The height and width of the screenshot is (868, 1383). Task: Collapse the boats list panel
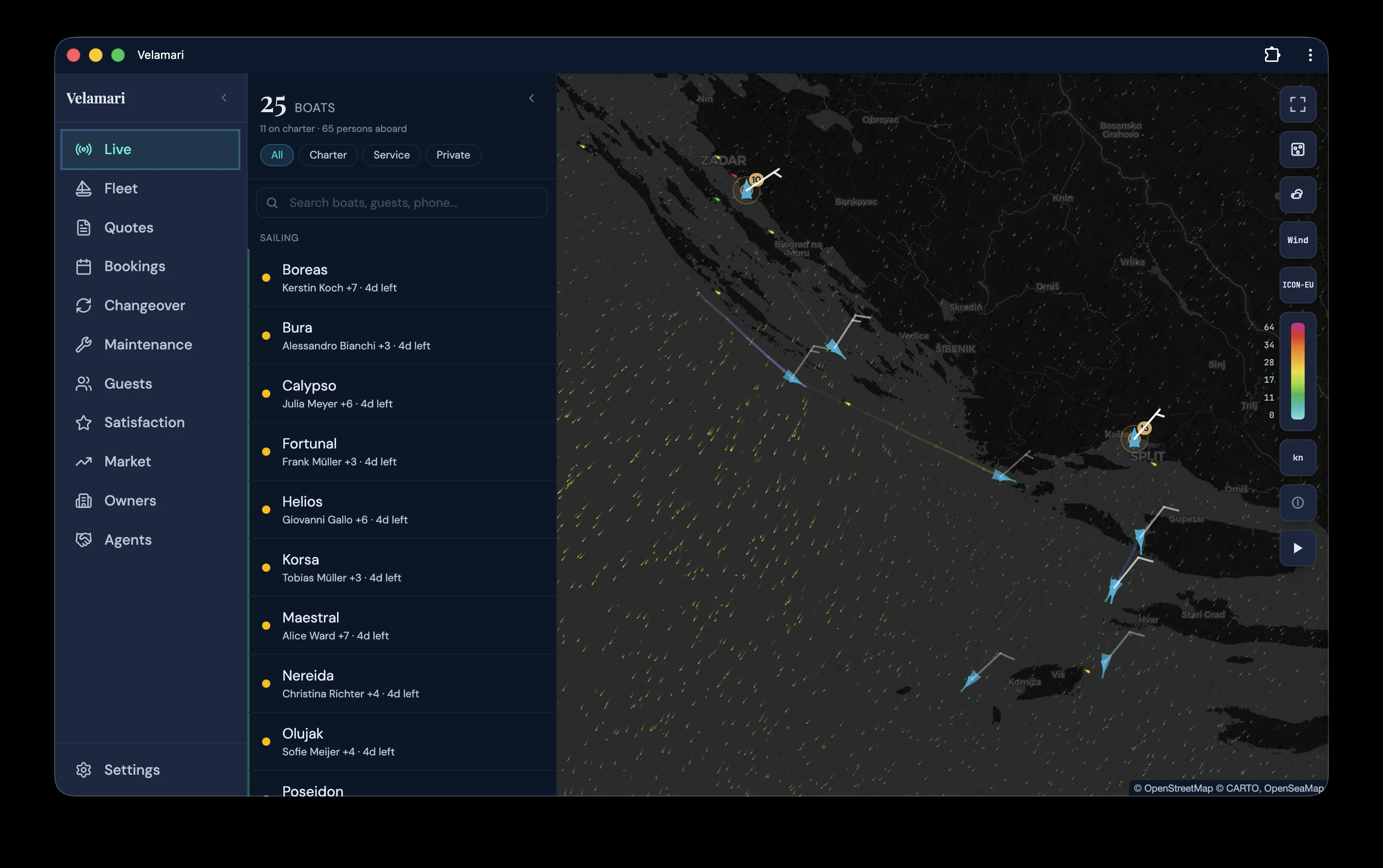point(531,98)
